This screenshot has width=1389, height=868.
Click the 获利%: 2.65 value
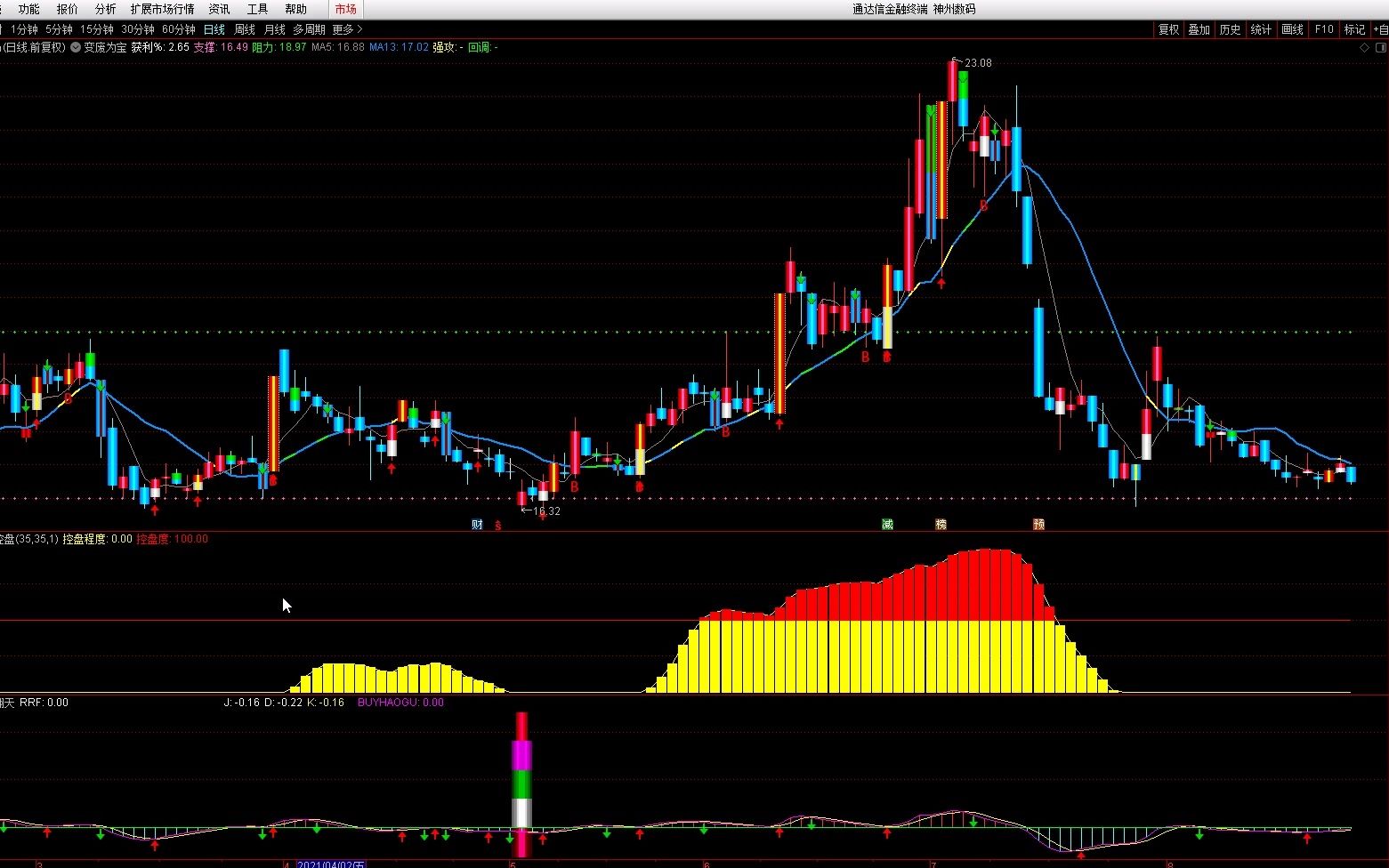(x=160, y=47)
